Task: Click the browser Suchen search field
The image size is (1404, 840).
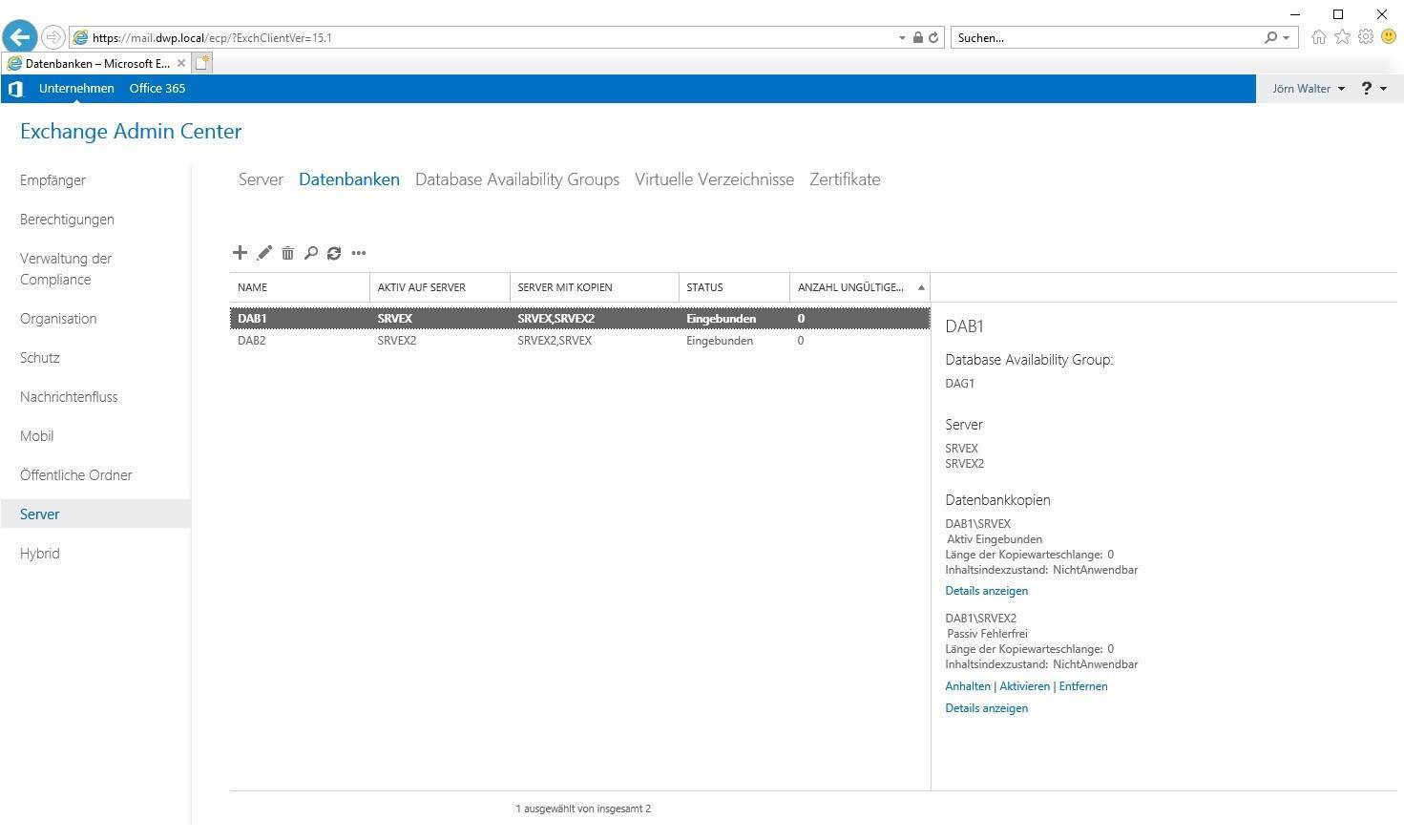Action: (x=1107, y=38)
